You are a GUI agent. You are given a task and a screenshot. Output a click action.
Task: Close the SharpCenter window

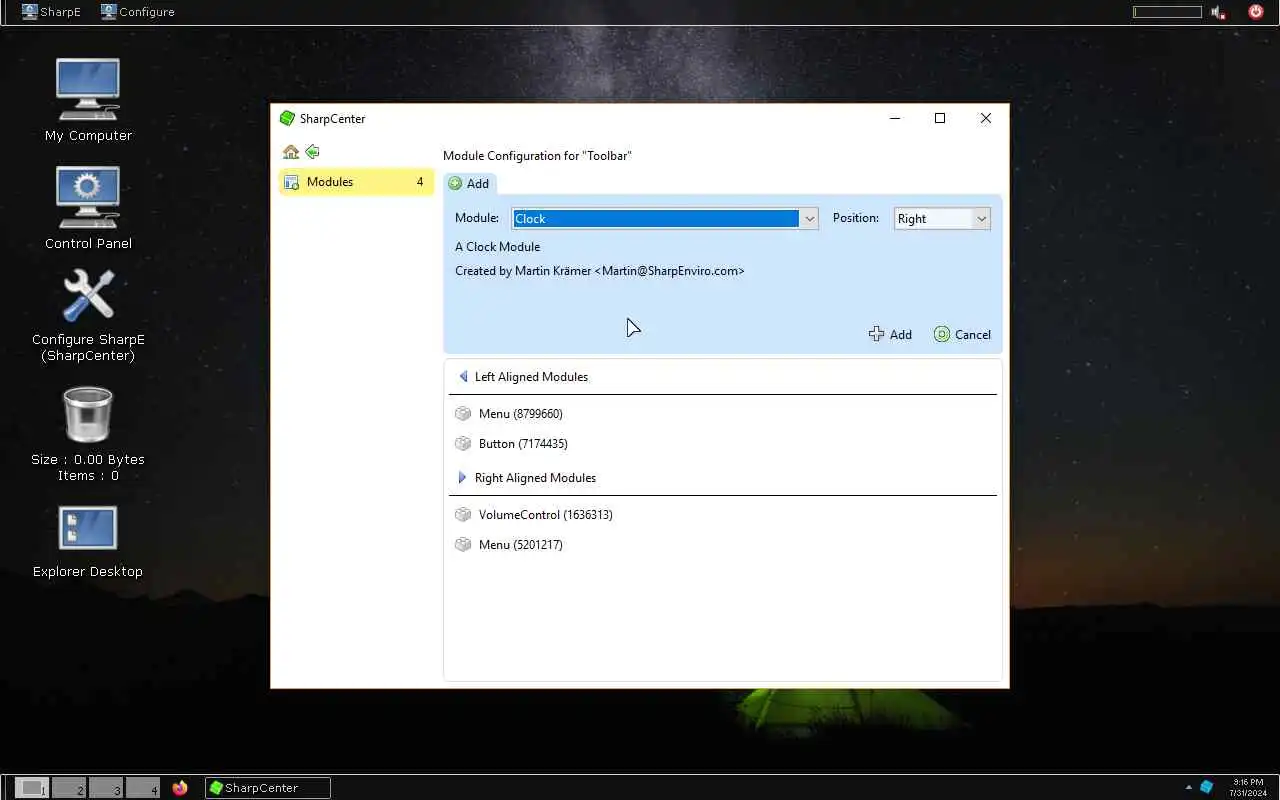coord(986,118)
